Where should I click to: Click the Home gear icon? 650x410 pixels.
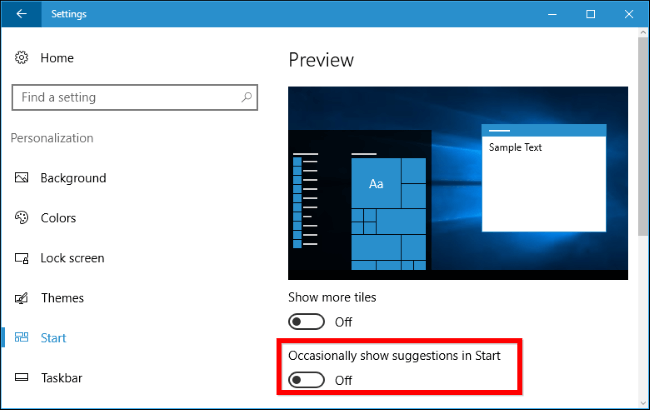tap(22, 58)
